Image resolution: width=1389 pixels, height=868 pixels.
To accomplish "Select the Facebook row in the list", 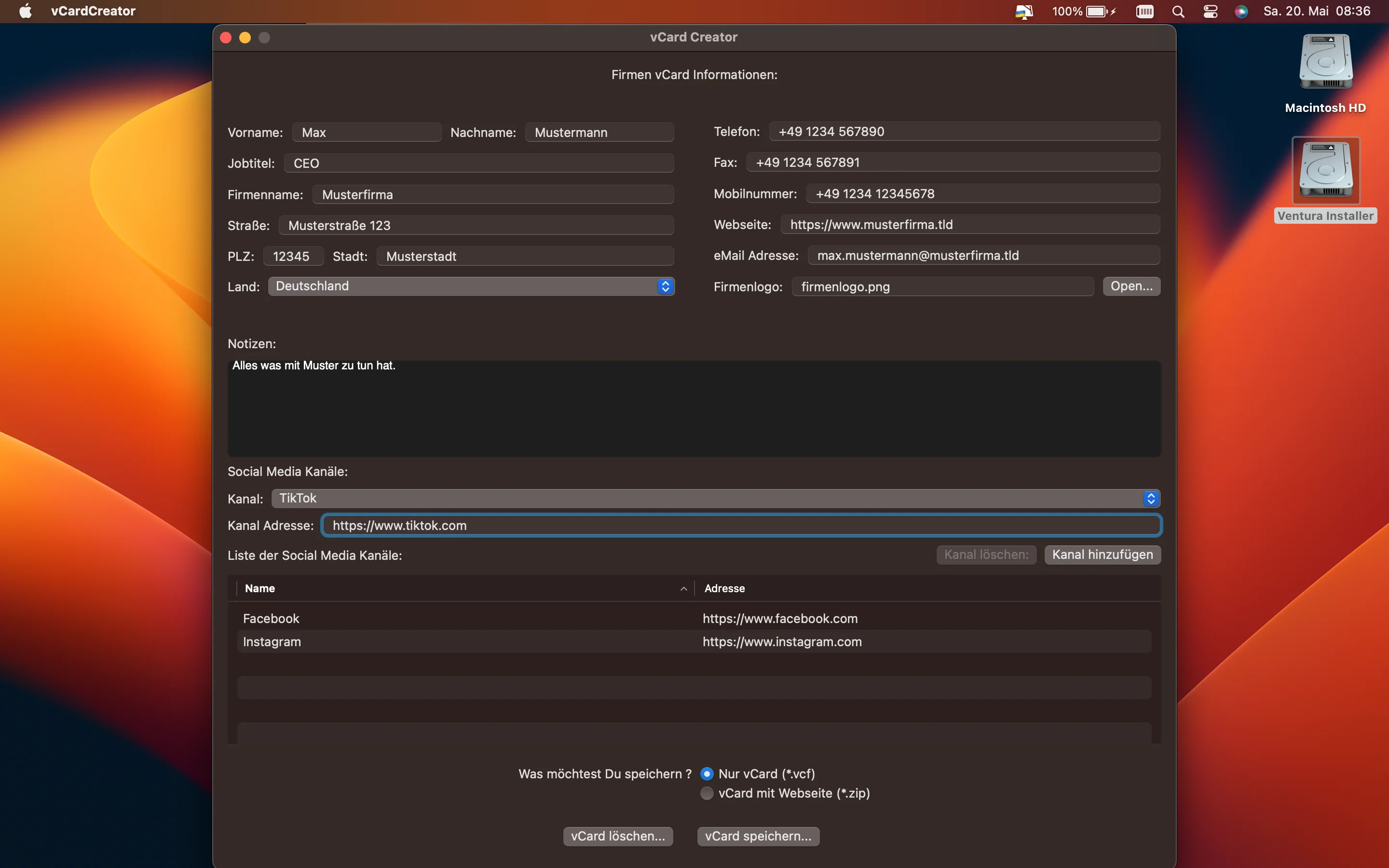I will [694, 618].
